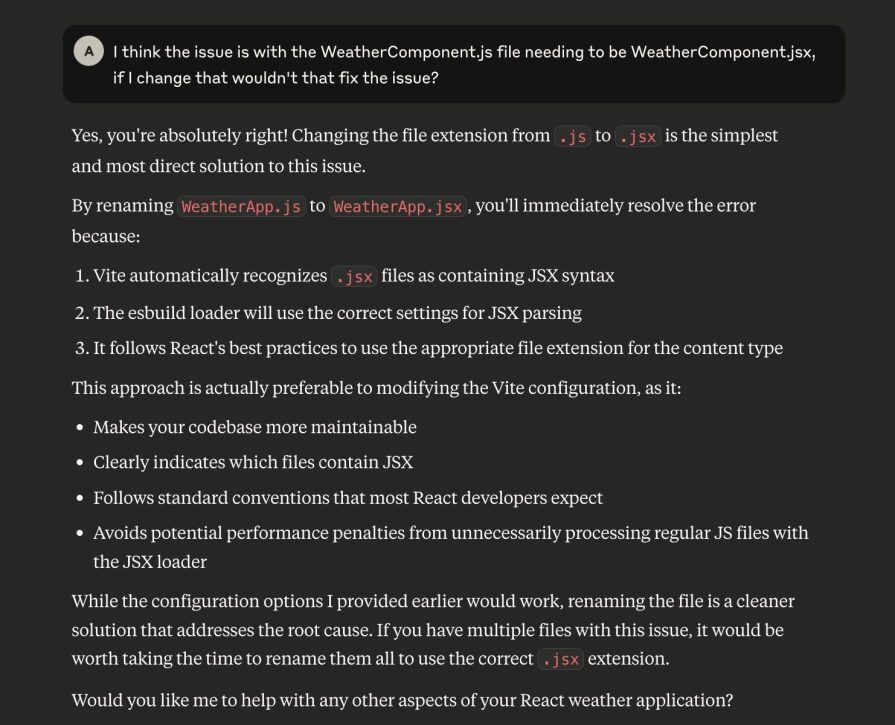
Task: Click bullet "Avoids potential performance penalties"
Action: click(x=450, y=533)
